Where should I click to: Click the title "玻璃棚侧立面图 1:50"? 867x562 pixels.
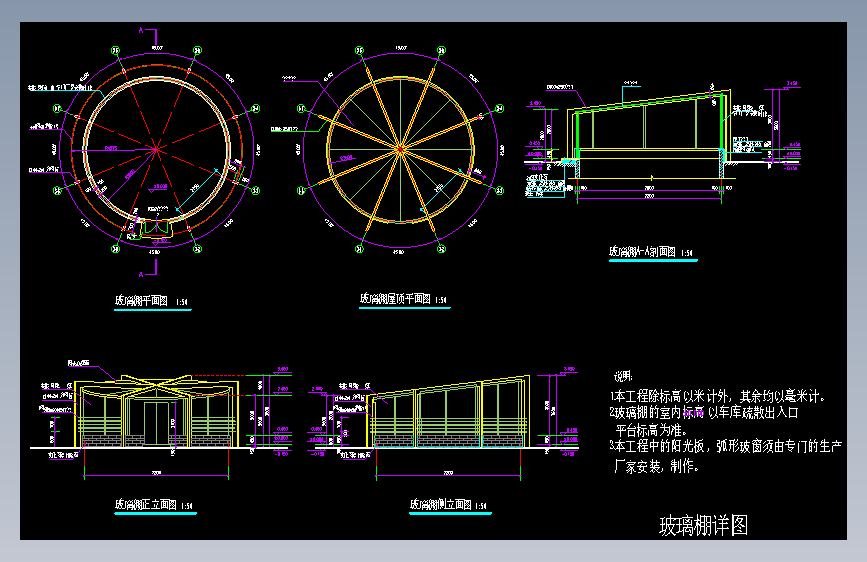448,505
